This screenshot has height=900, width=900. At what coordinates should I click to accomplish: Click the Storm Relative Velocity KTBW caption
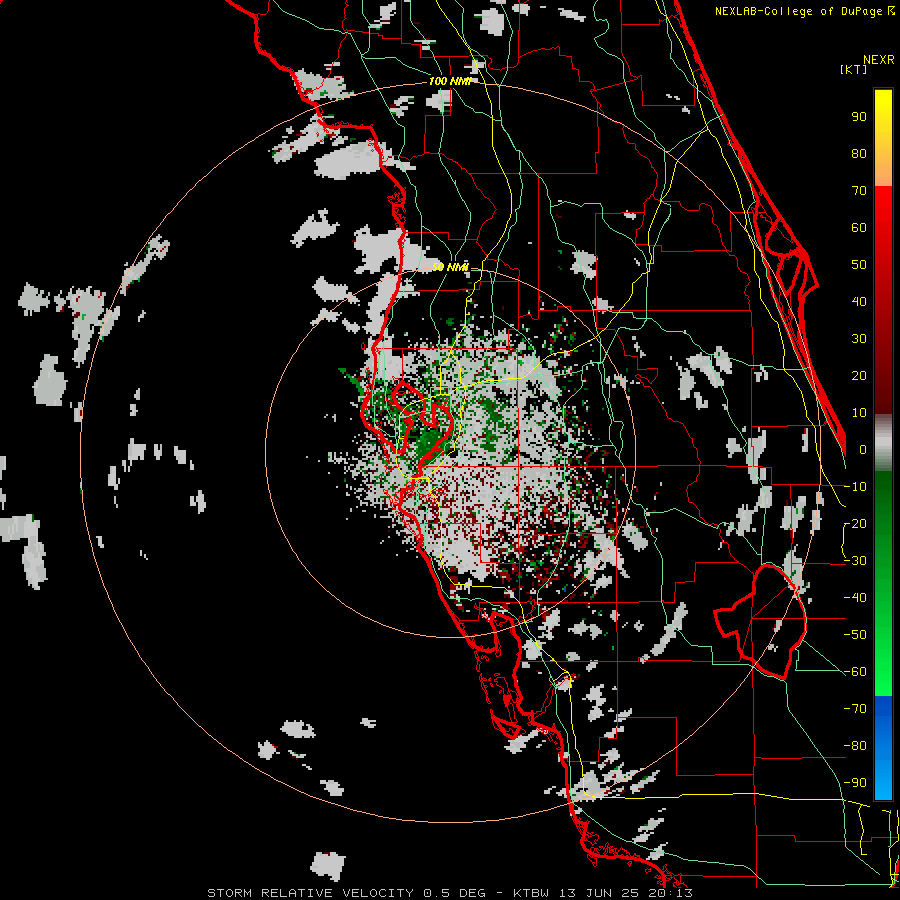(x=449, y=893)
